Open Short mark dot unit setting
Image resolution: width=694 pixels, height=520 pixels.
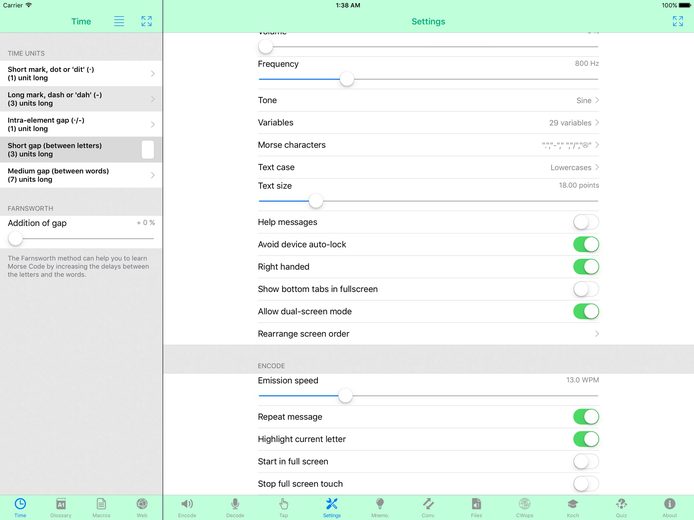point(81,73)
